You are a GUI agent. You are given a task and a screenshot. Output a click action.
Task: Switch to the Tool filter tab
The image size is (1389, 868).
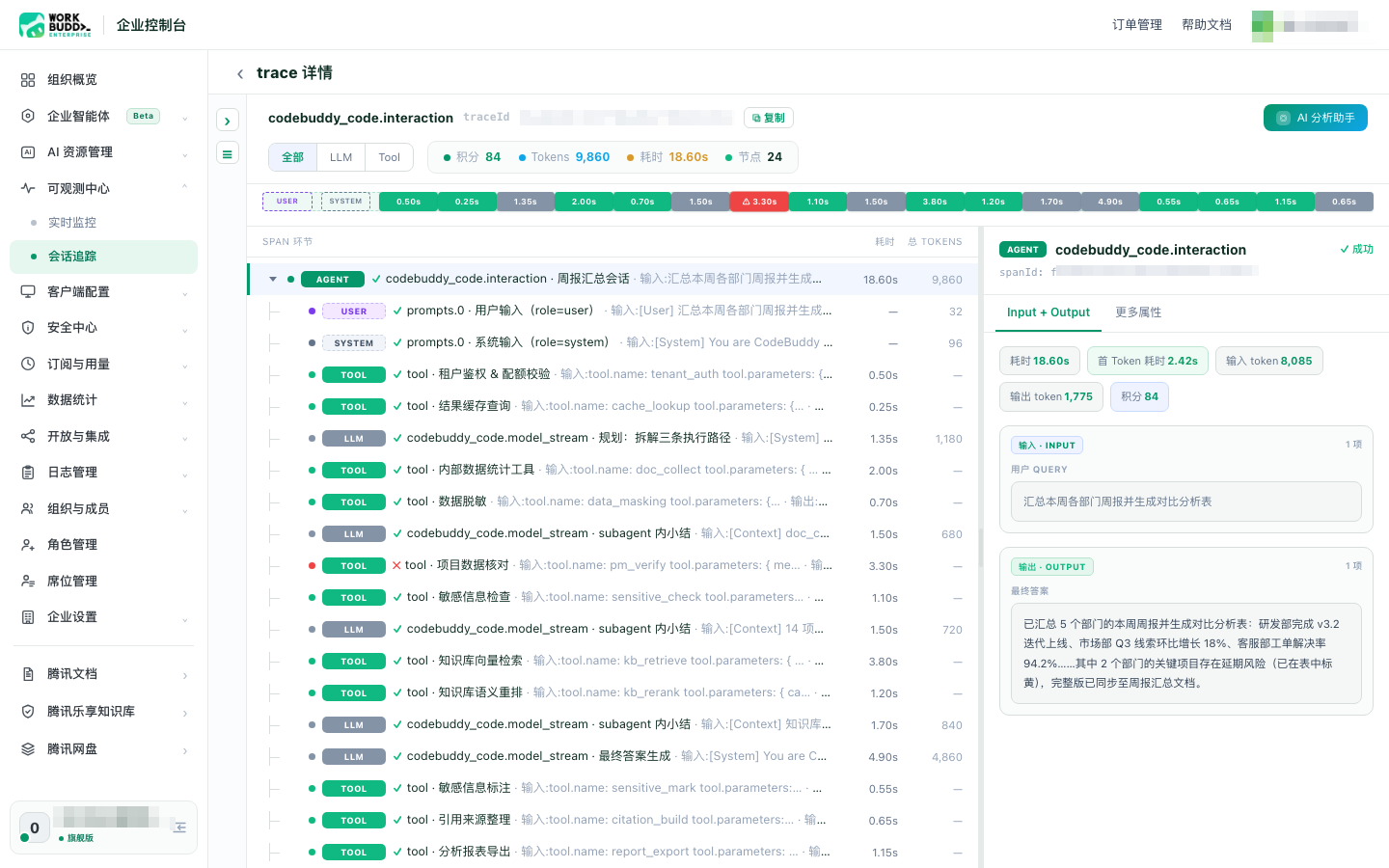point(389,157)
